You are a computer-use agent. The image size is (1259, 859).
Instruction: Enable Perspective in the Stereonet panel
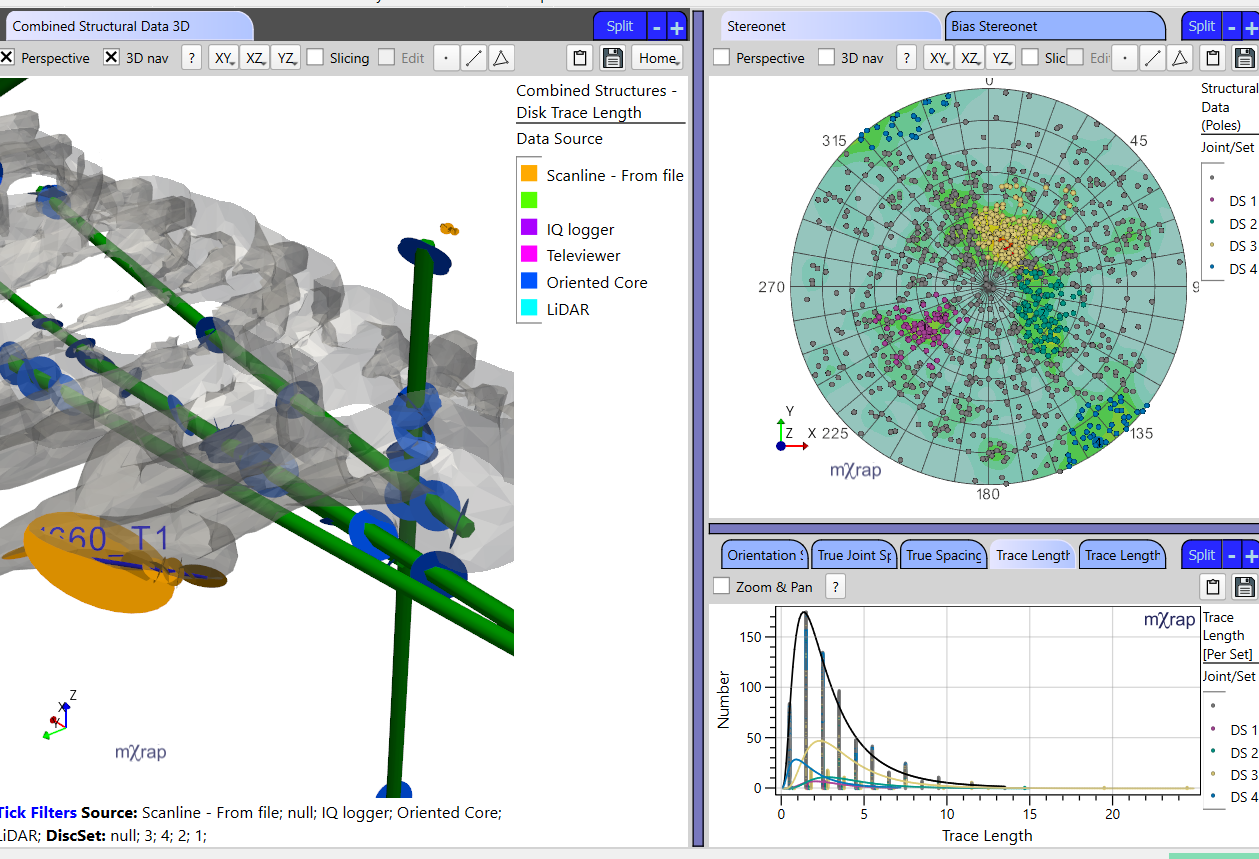tap(721, 57)
